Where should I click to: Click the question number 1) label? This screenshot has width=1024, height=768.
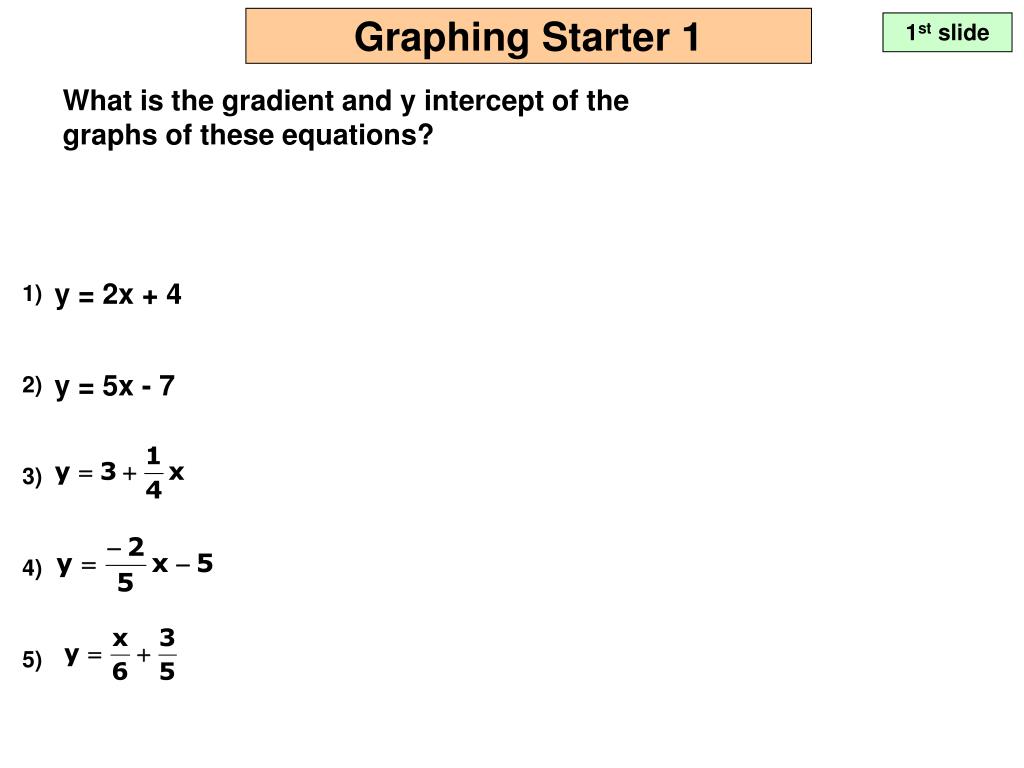32,294
